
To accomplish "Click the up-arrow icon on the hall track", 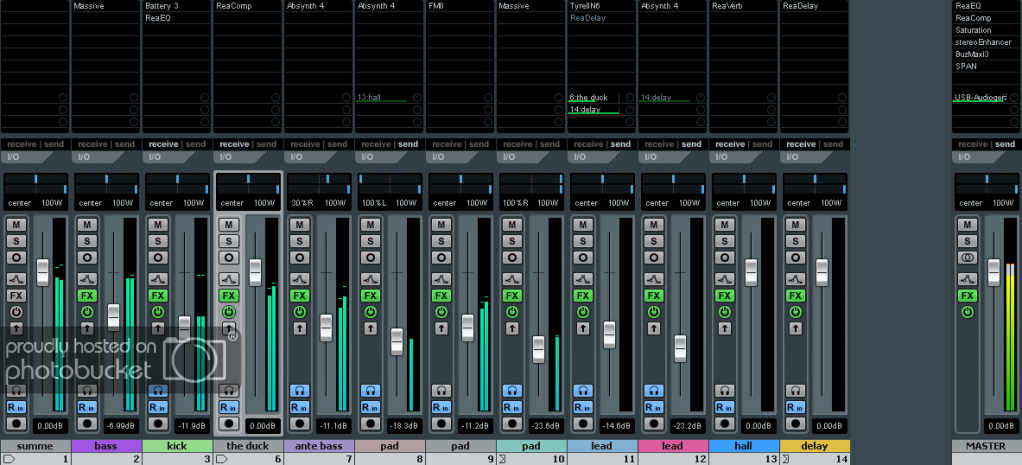I will coord(725,327).
